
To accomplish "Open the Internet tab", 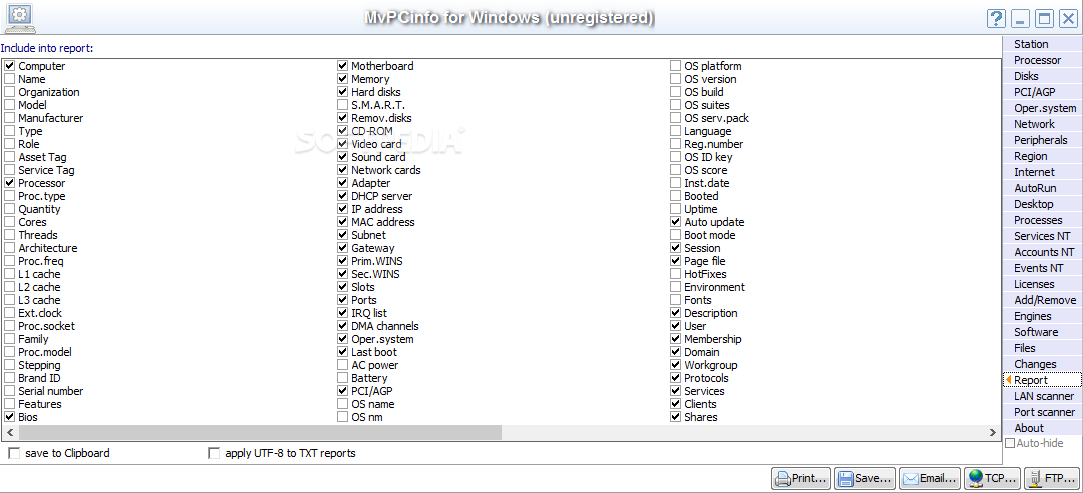I will coord(1042,172).
